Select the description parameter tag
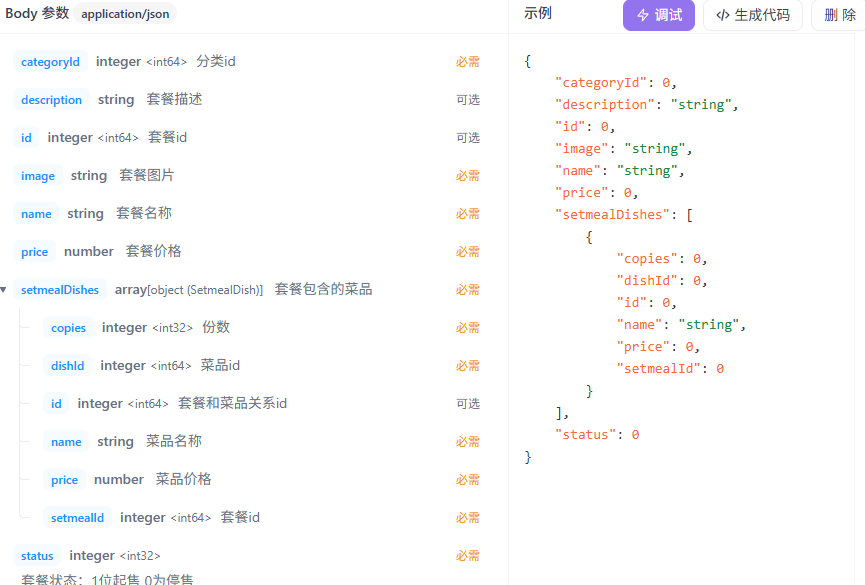 tap(51, 100)
